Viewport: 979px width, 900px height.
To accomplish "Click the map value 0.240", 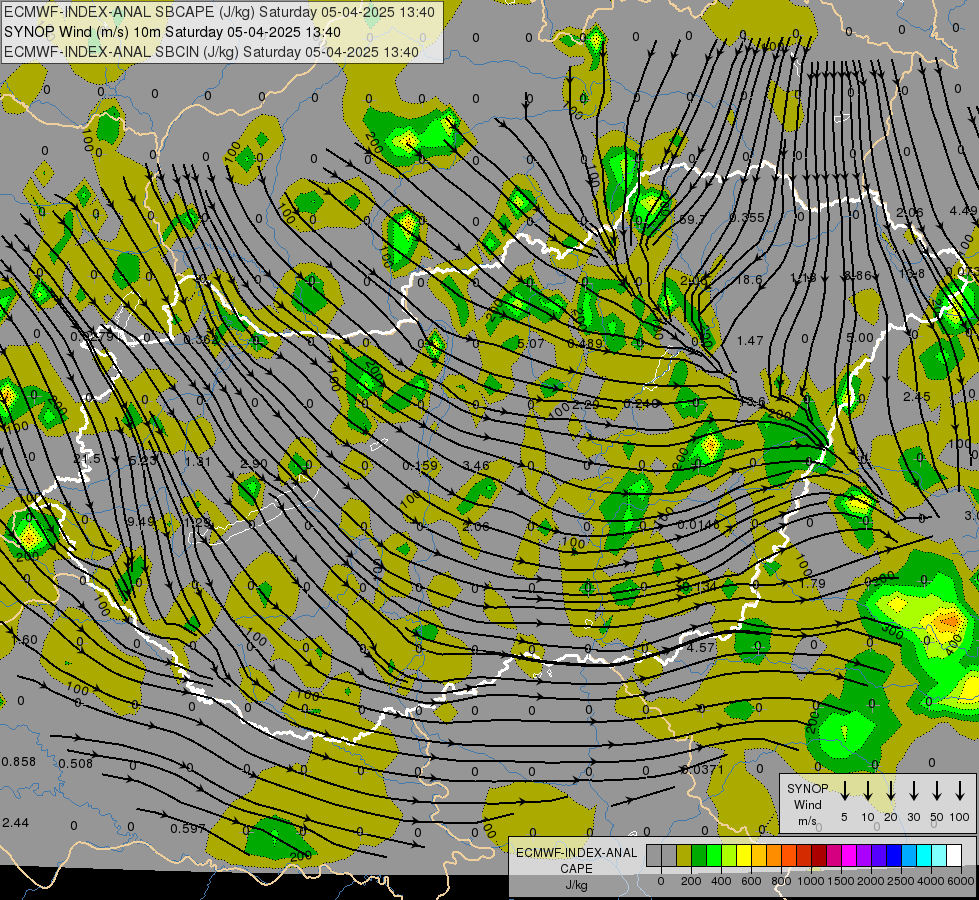I will 641,403.
